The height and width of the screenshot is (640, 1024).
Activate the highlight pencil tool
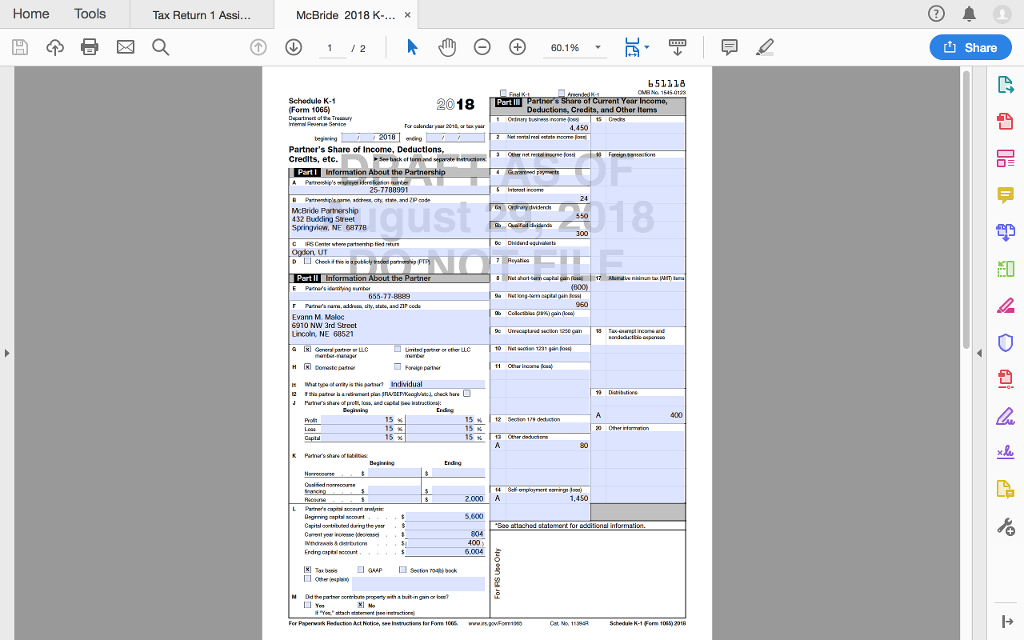pos(764,46)
